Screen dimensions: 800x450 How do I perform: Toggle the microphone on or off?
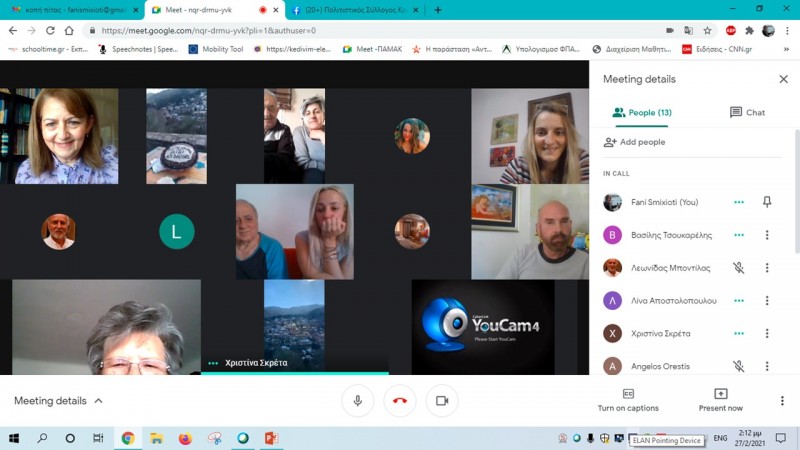coord(357,401)
